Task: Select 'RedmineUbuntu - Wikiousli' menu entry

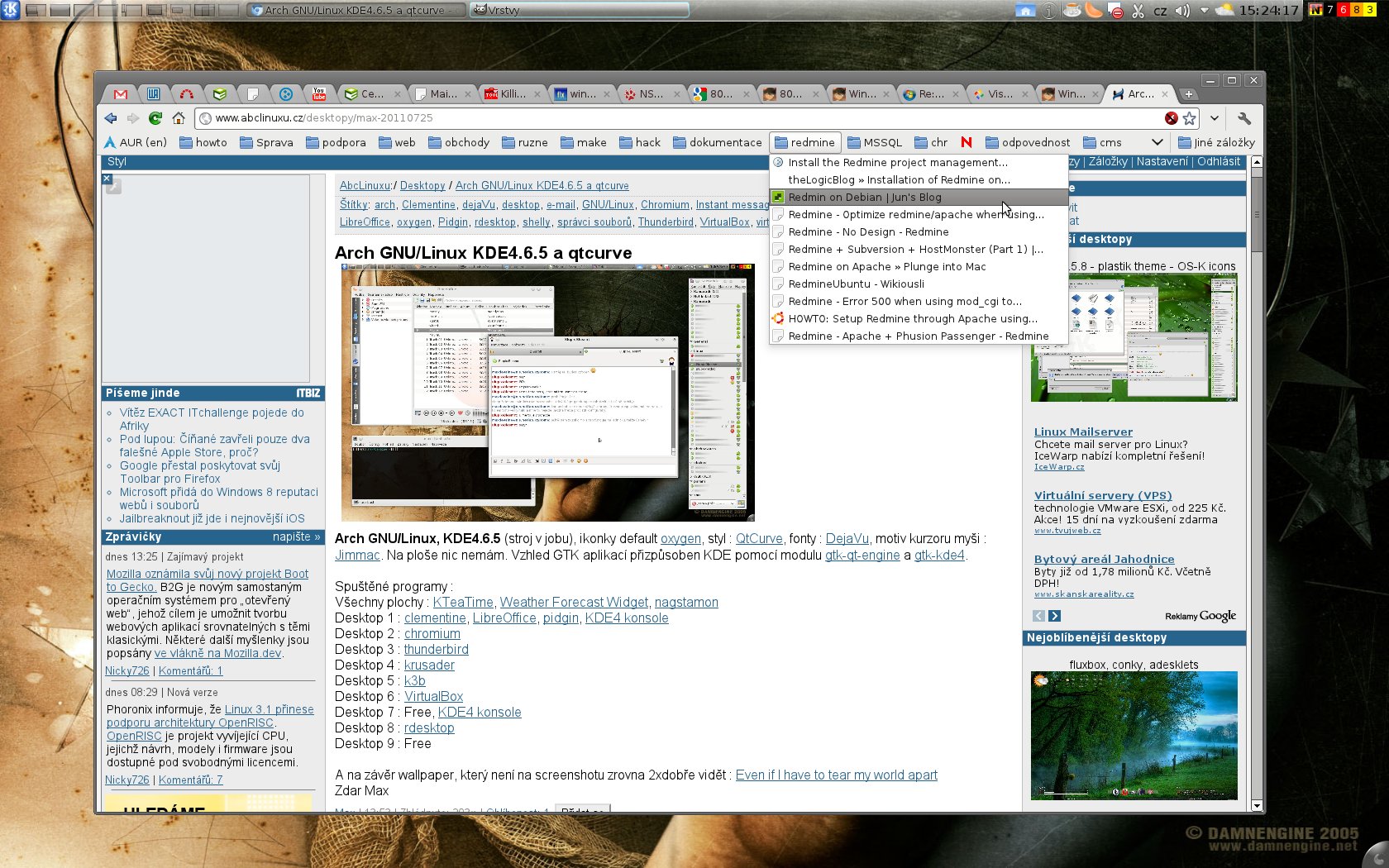Action: tap(918, 284)
